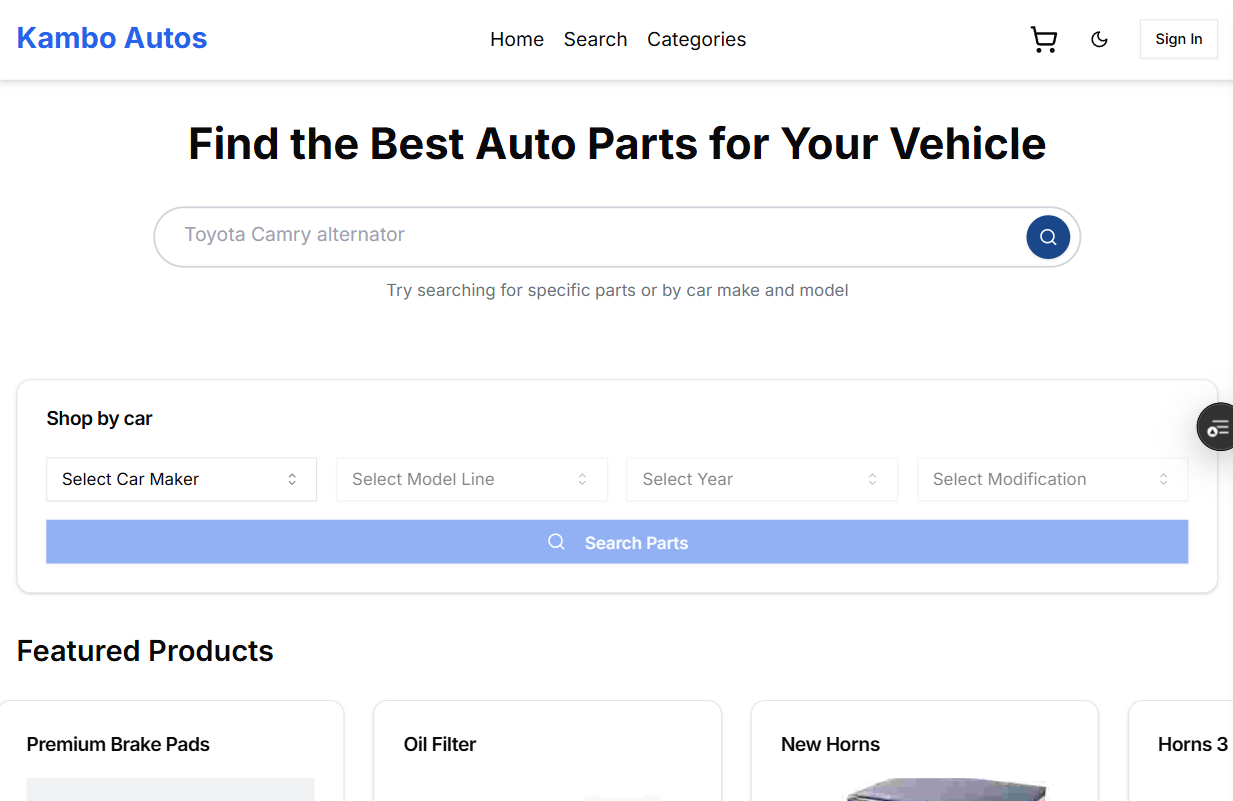Screen dimensions: 1233x801
Task: Focus the Toyota Camry alternator search field
Action: pos(590,236)
